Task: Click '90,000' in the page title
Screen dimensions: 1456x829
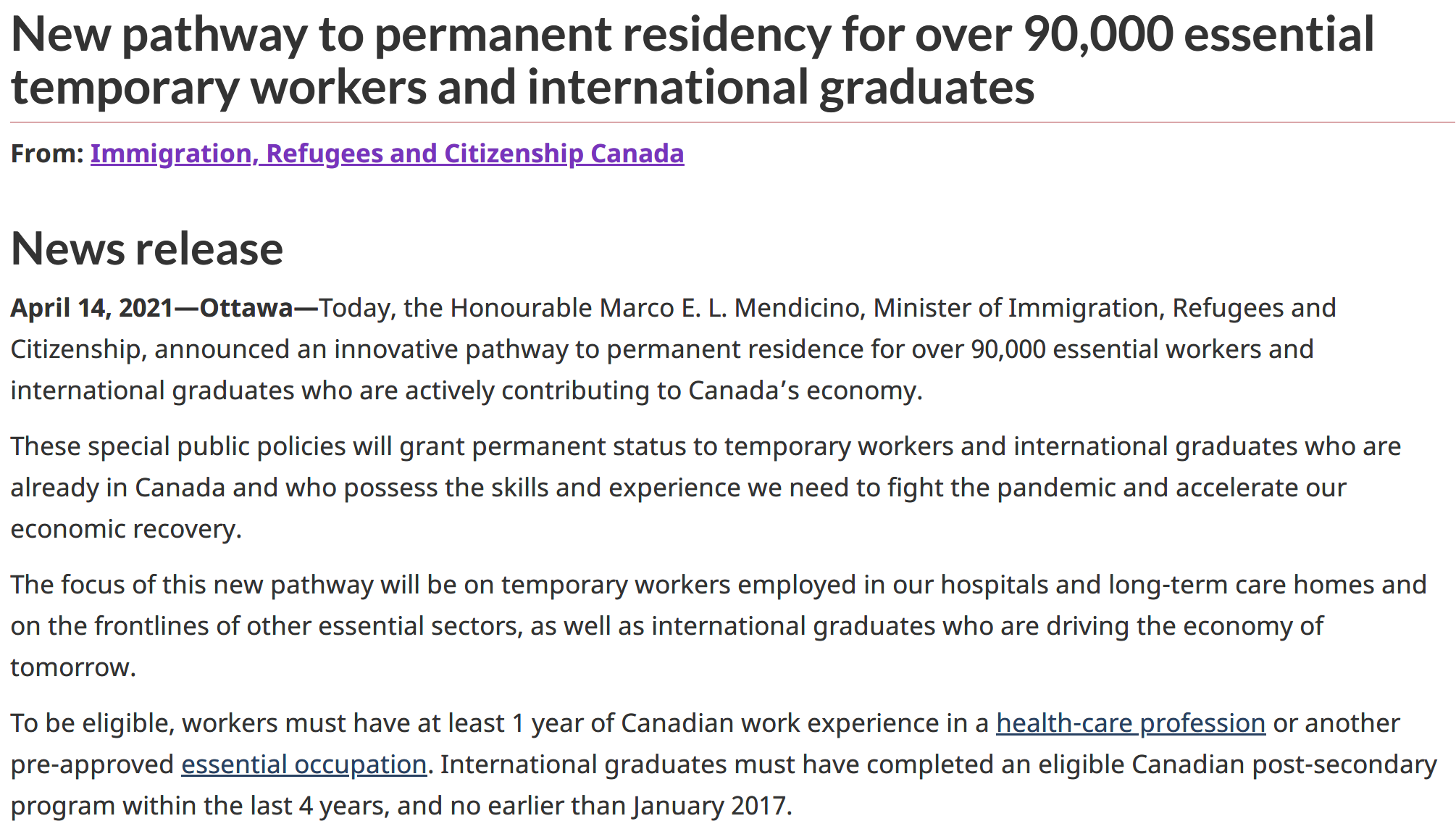Action: 1098,34
